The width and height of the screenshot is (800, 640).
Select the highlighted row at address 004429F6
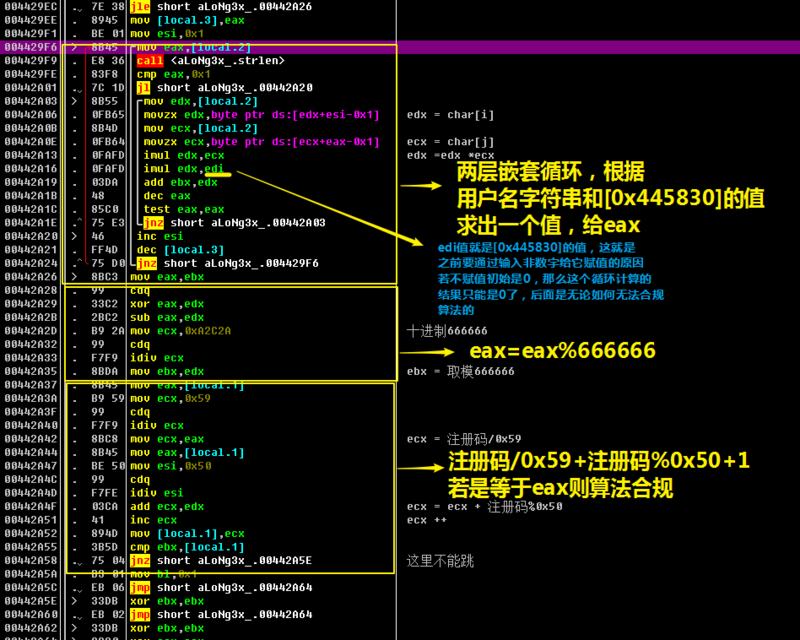(x=400, y=47)
